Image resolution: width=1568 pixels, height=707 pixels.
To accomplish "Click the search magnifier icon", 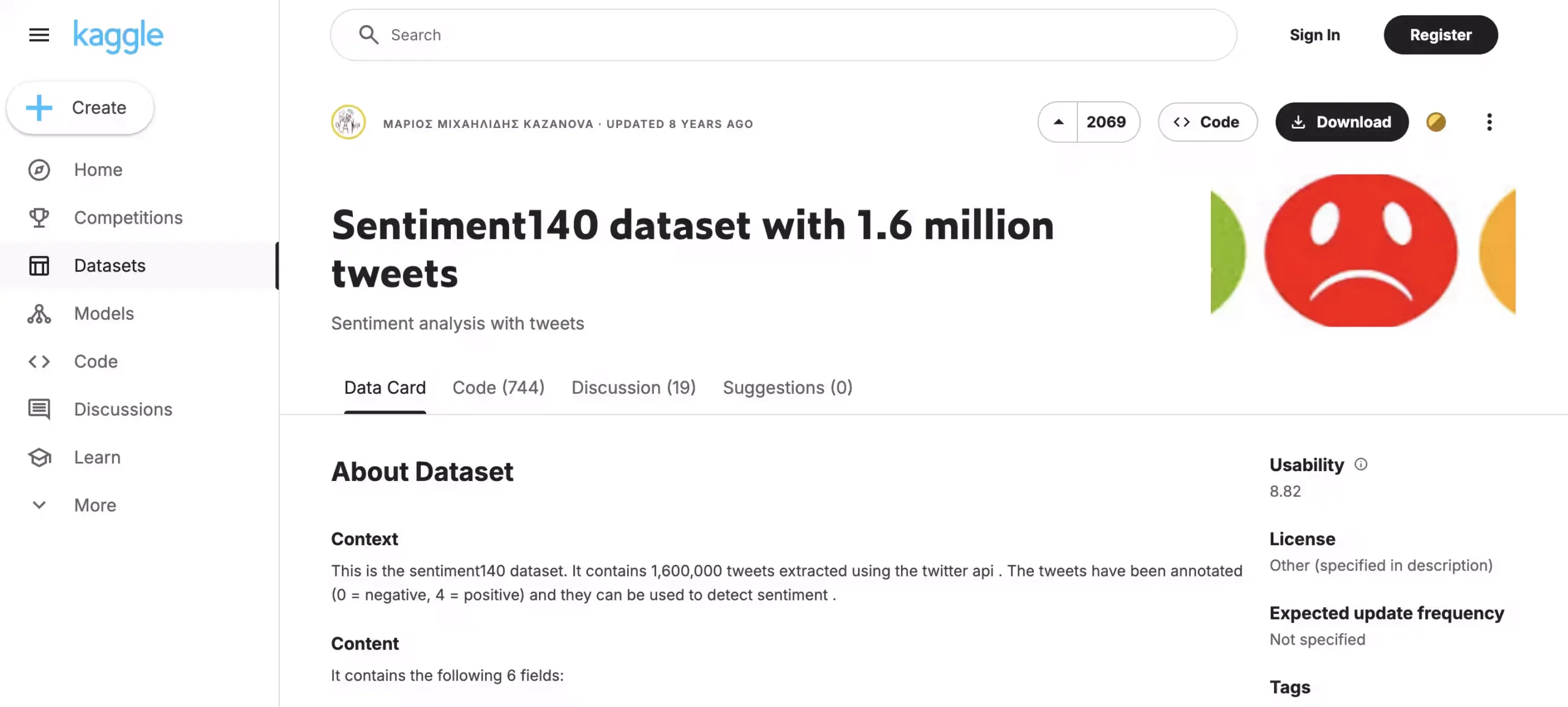I will click(x=368, y=35).
